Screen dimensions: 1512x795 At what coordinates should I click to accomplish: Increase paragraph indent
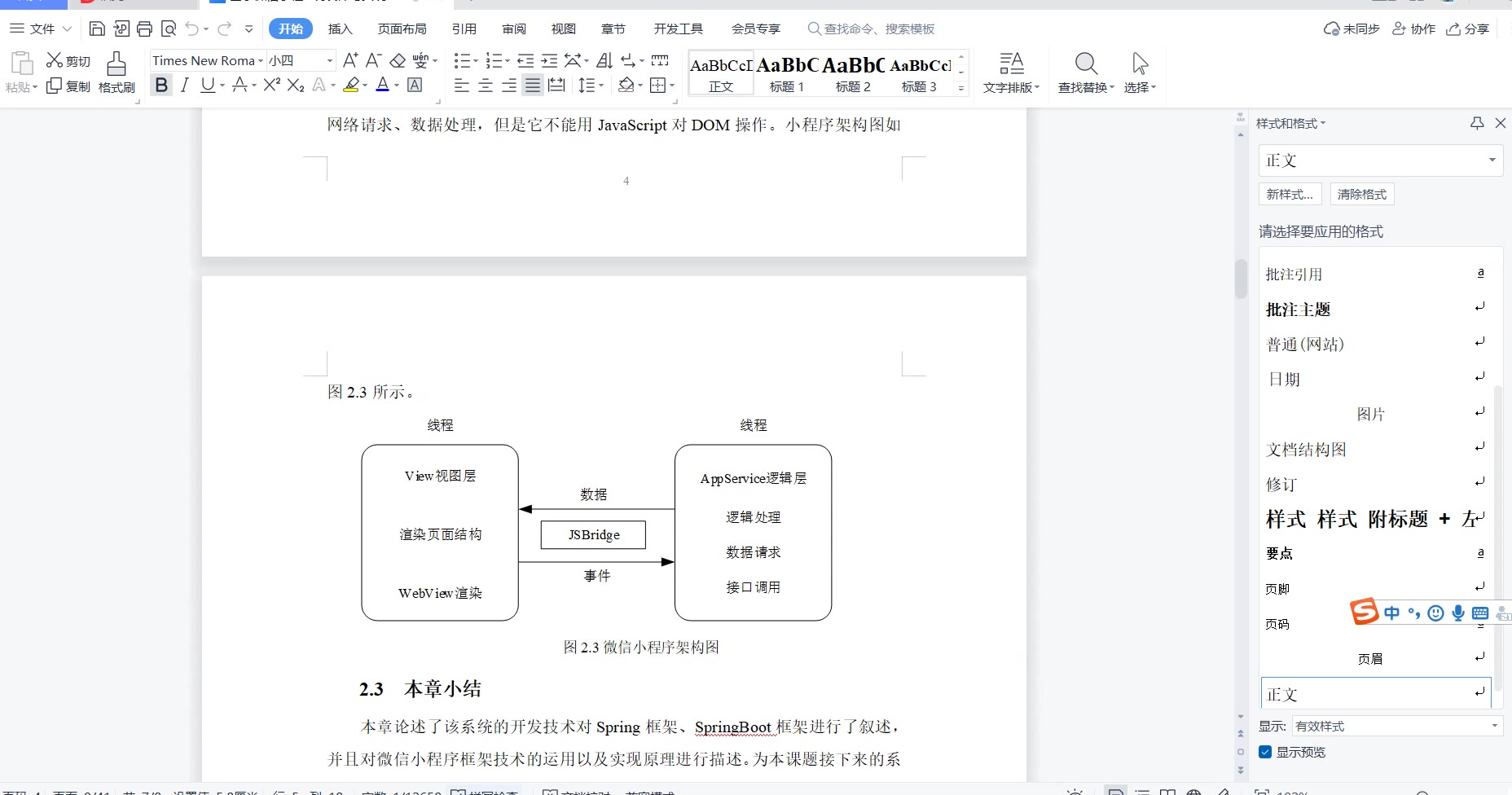(550, 60)
